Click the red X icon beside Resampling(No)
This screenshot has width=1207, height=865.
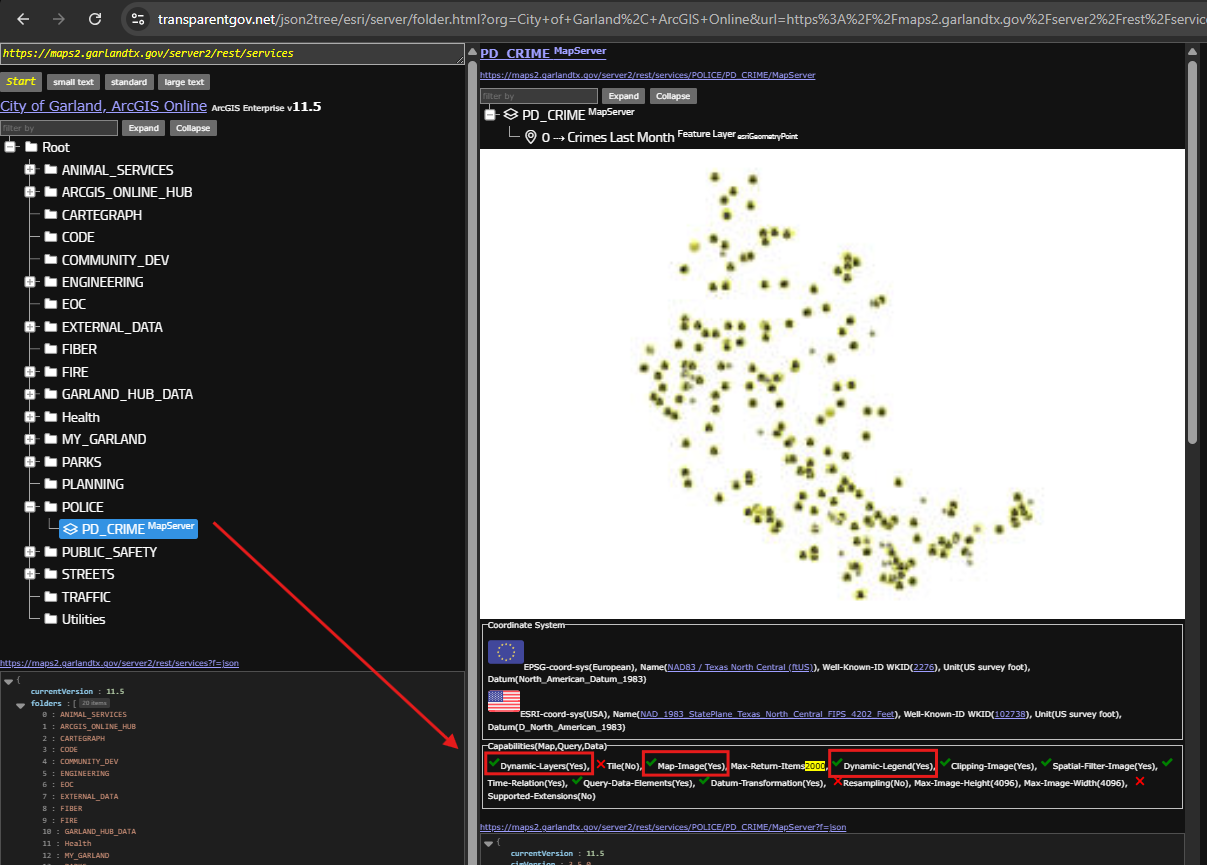(x=837, y=781)
